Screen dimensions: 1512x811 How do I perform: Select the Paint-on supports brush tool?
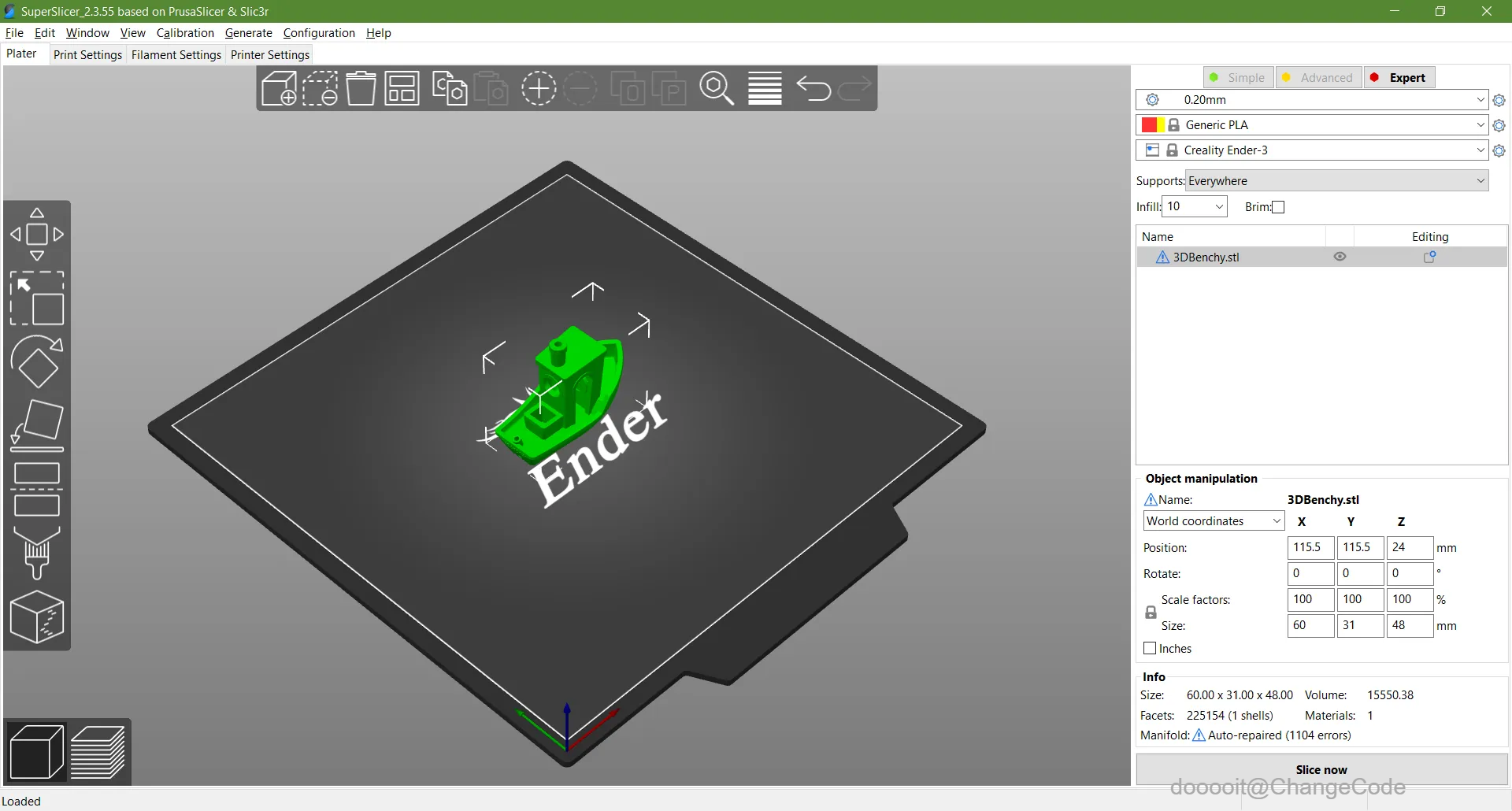coord(37,553)
